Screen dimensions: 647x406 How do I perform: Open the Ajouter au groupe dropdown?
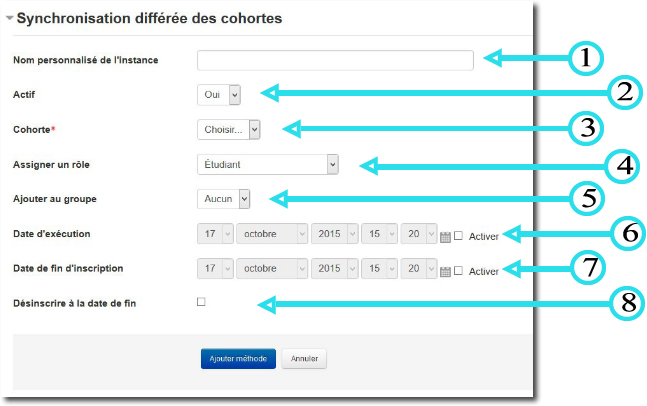tap(223, 199)
